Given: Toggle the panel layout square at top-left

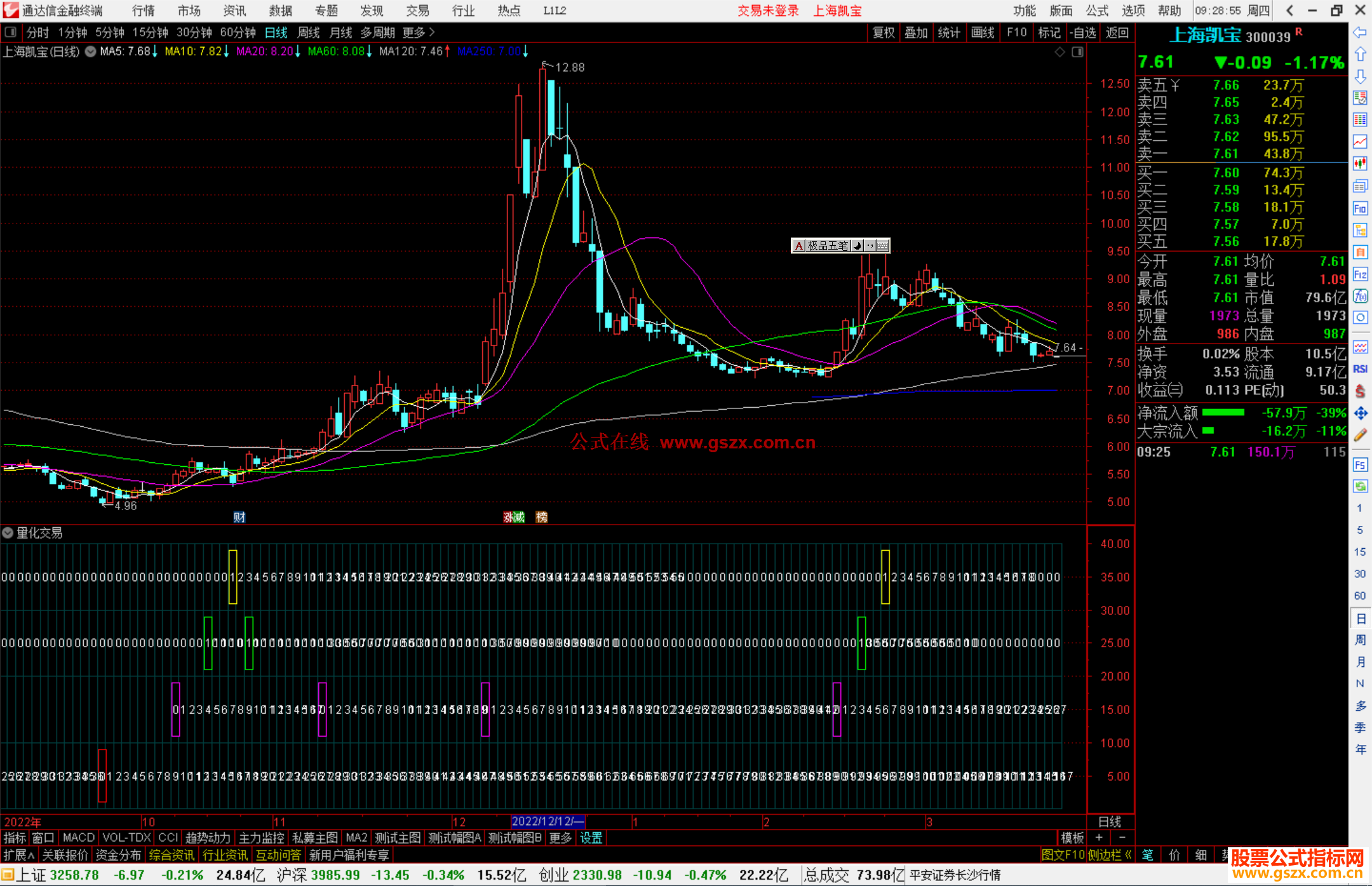Looking at the screenshot, I should pyautogui.click(x=10, y=32).
